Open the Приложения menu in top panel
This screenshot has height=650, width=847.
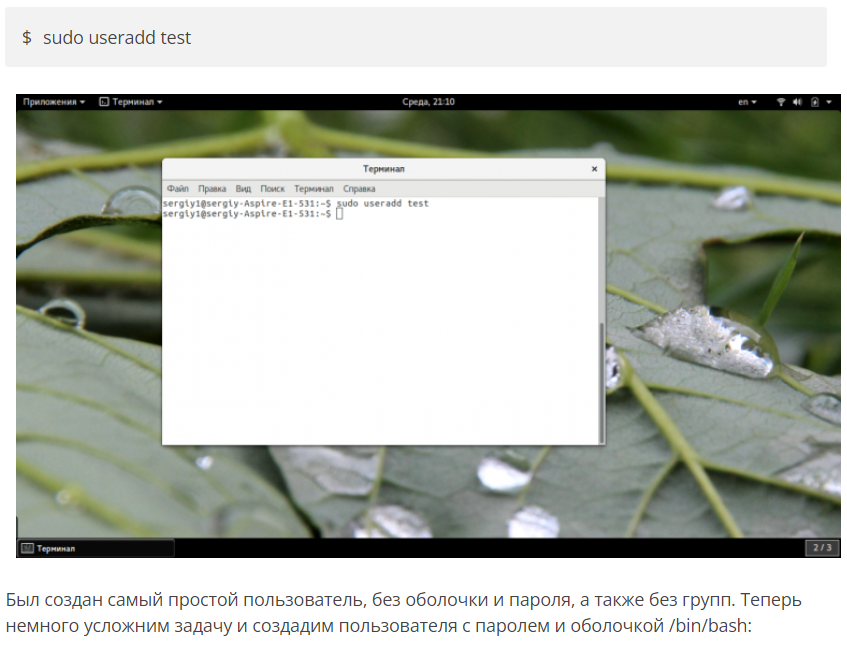point(53,102)
